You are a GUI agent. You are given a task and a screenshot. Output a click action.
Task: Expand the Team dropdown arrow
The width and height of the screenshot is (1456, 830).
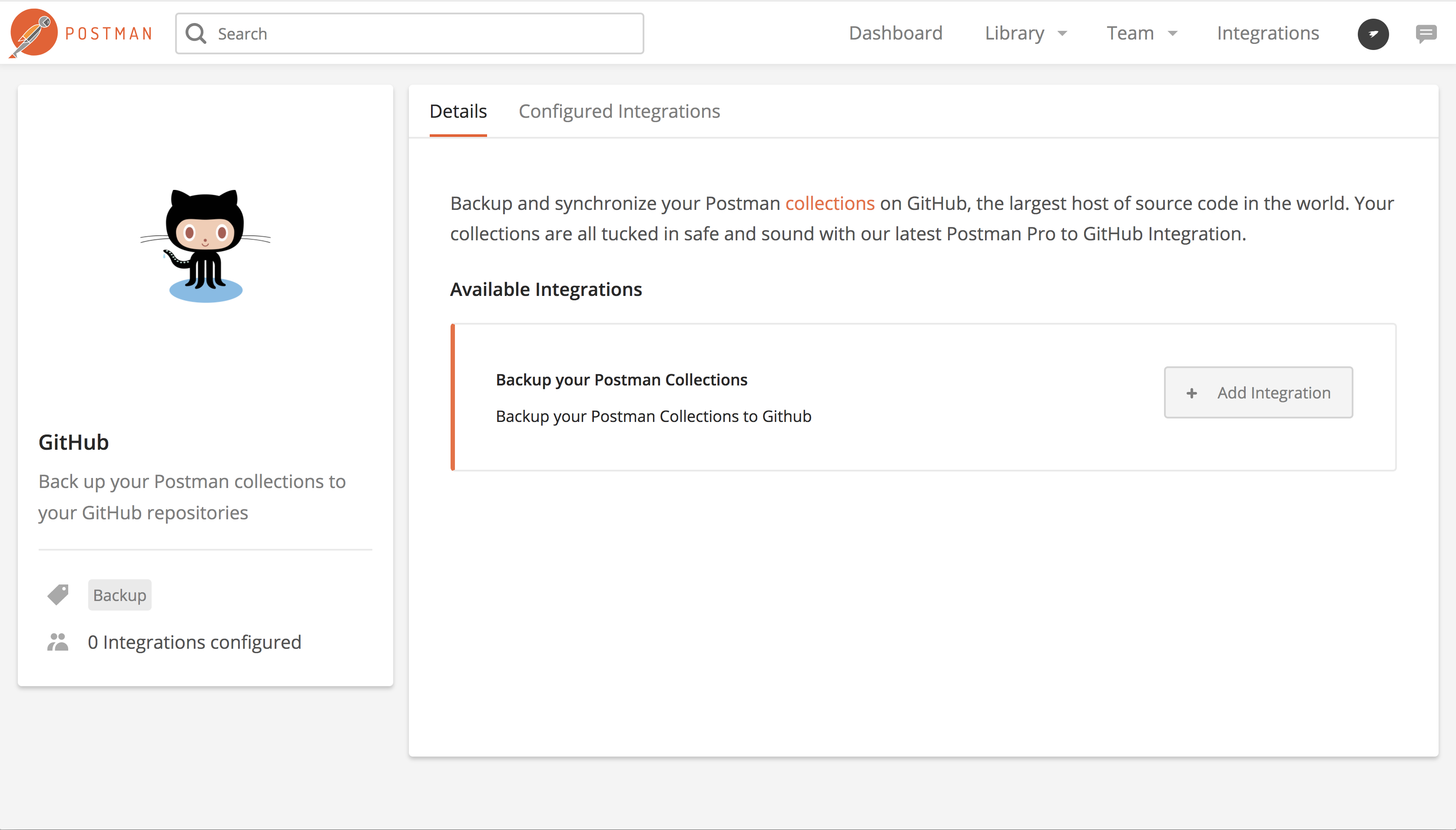(x=1172, y=33)
